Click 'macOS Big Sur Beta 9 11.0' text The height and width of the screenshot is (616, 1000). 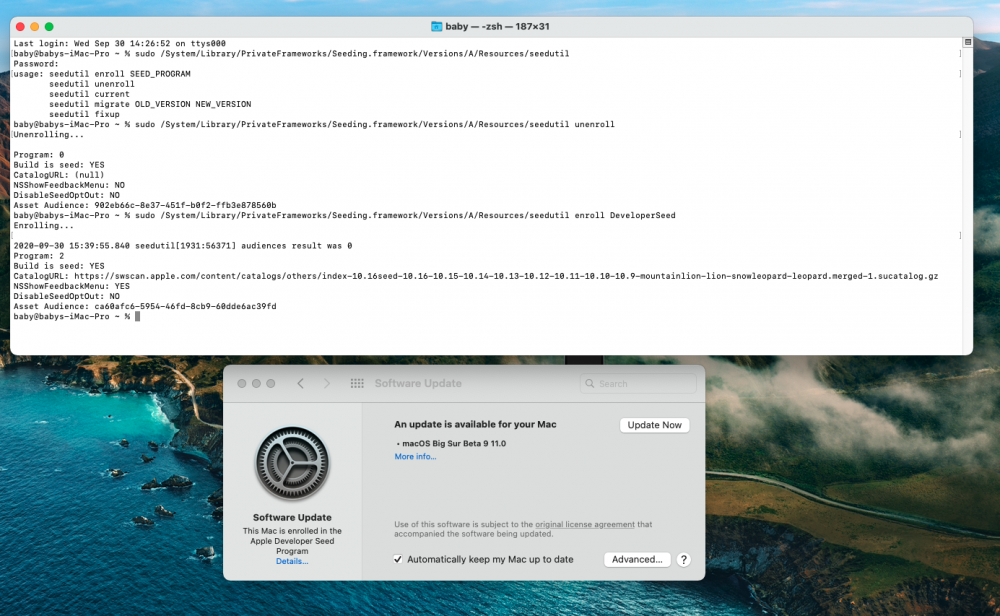tap(454, 443)
